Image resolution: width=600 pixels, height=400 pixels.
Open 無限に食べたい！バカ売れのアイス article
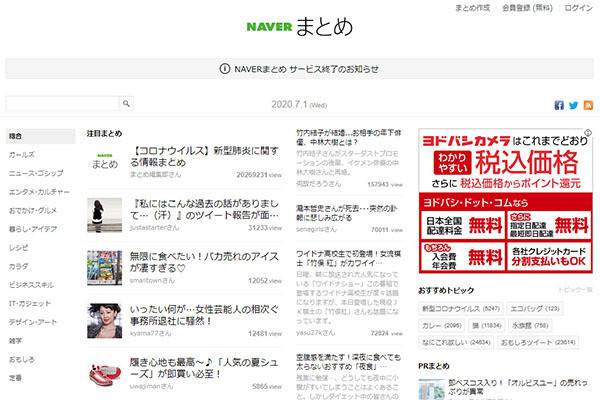204,262
